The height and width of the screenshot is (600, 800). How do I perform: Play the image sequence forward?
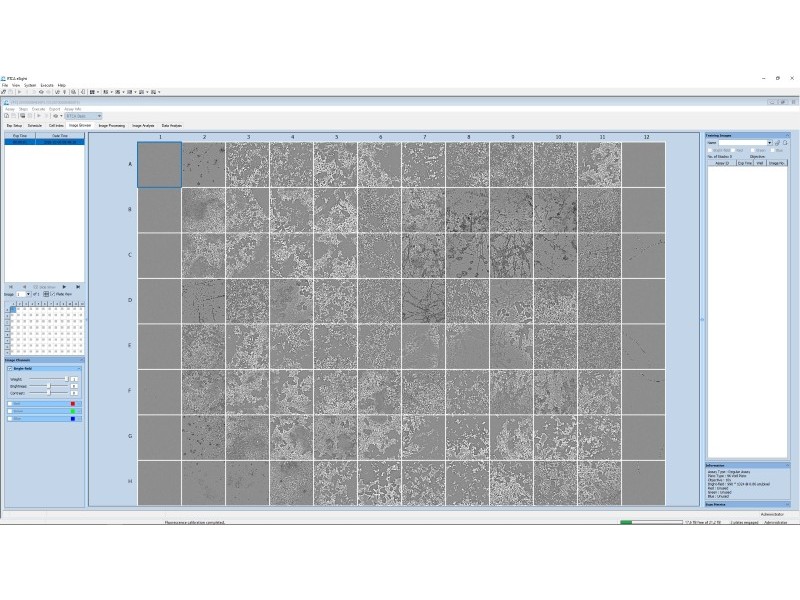[x=64, y=287]
